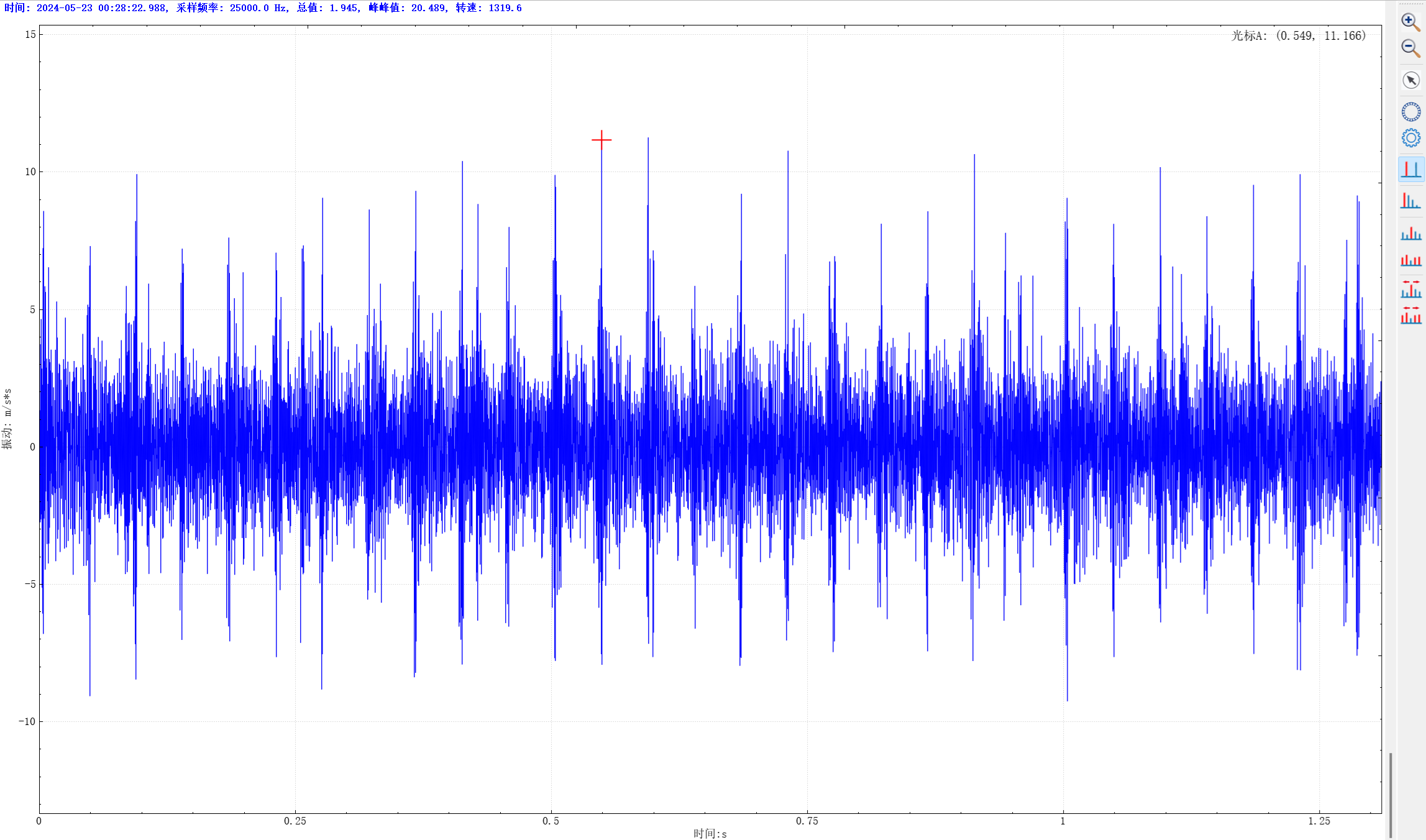Click the y-axis label 振动: m/s*s
The image size is (1426, 840).
[x=7, y=419]
